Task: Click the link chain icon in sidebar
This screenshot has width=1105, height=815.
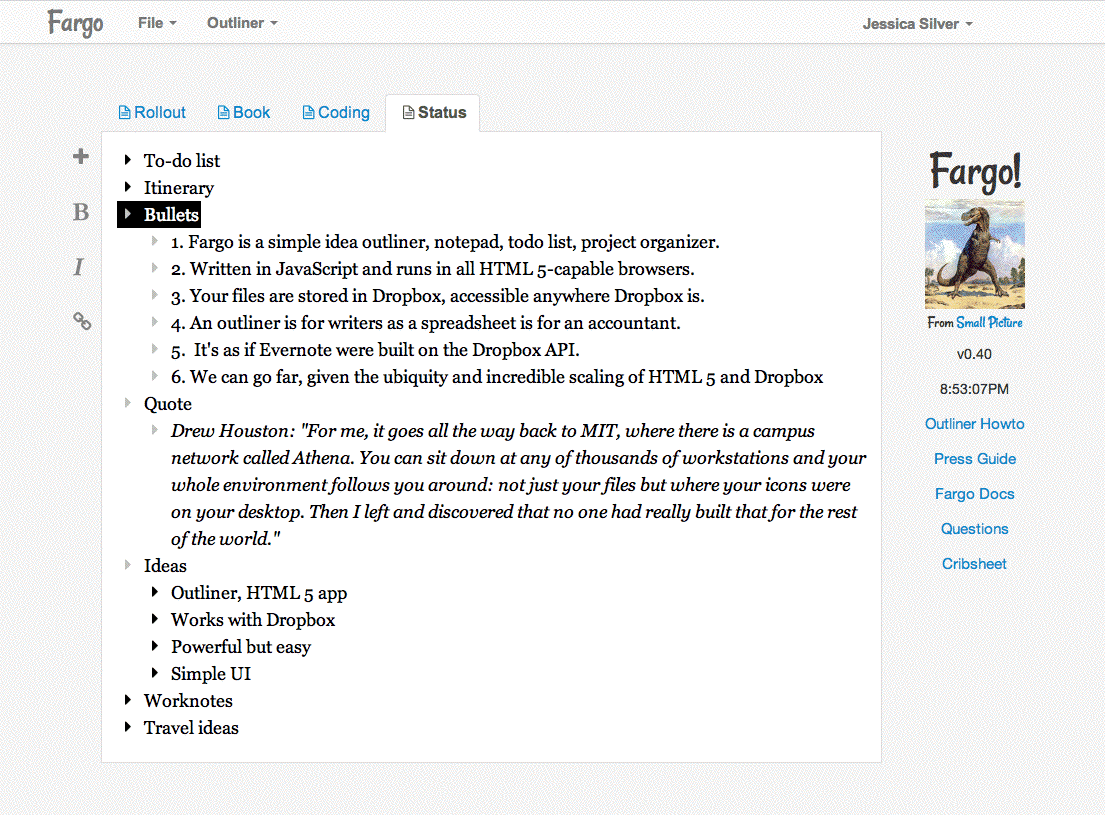Action: point(82,321)
